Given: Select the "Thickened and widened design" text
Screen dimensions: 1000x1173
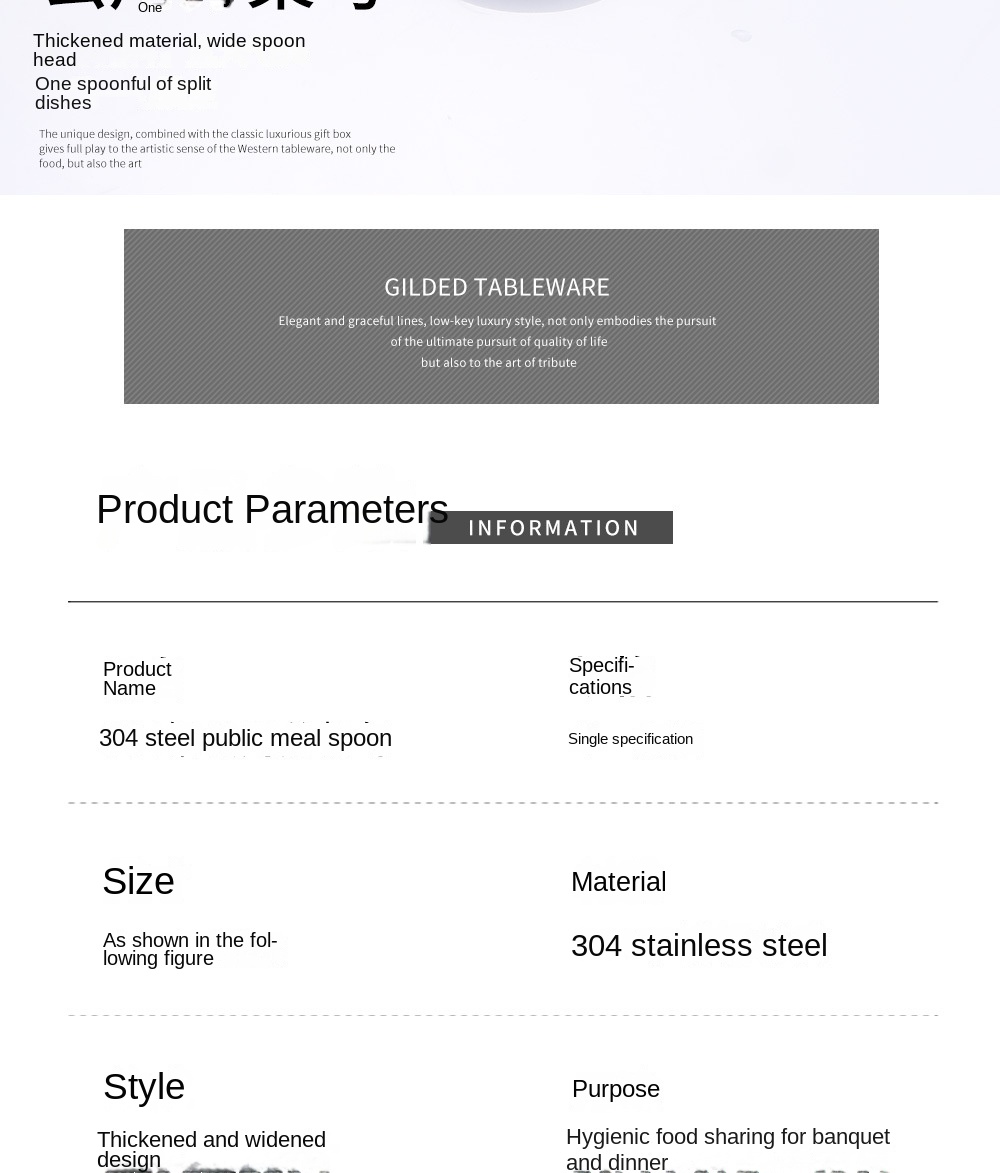Looking at the screenshot, I should click(211, 1149).
